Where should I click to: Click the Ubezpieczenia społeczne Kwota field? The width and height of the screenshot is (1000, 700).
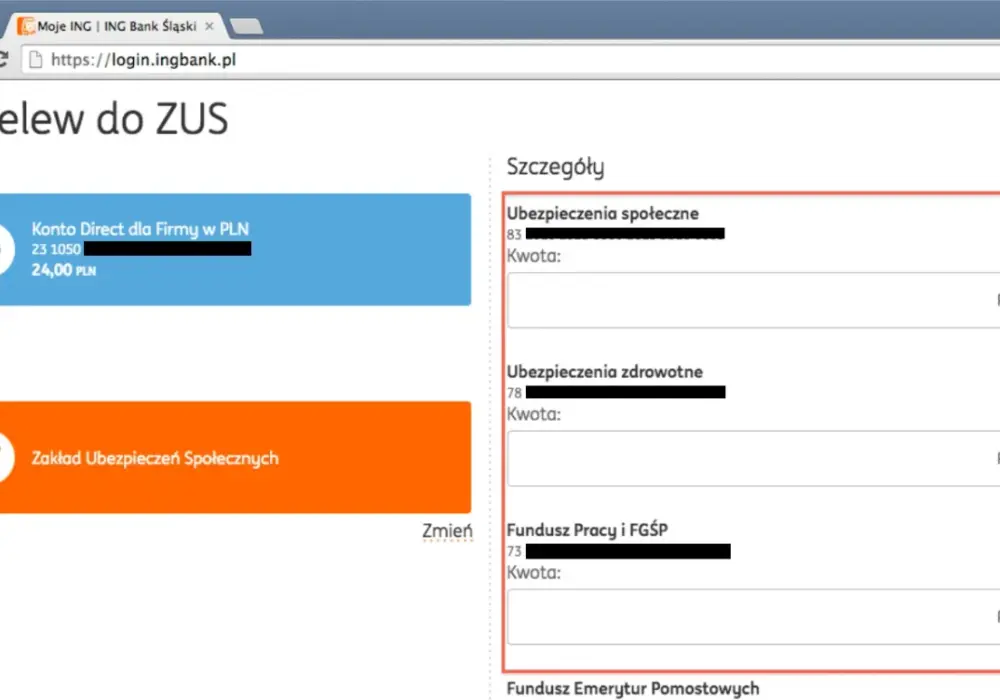pyautogui.click(x=753, y=300)
